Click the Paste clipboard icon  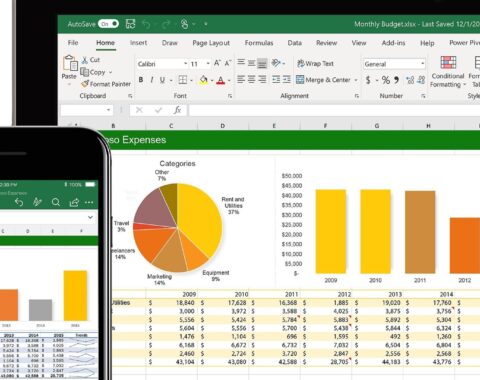(x=70, y=63)
